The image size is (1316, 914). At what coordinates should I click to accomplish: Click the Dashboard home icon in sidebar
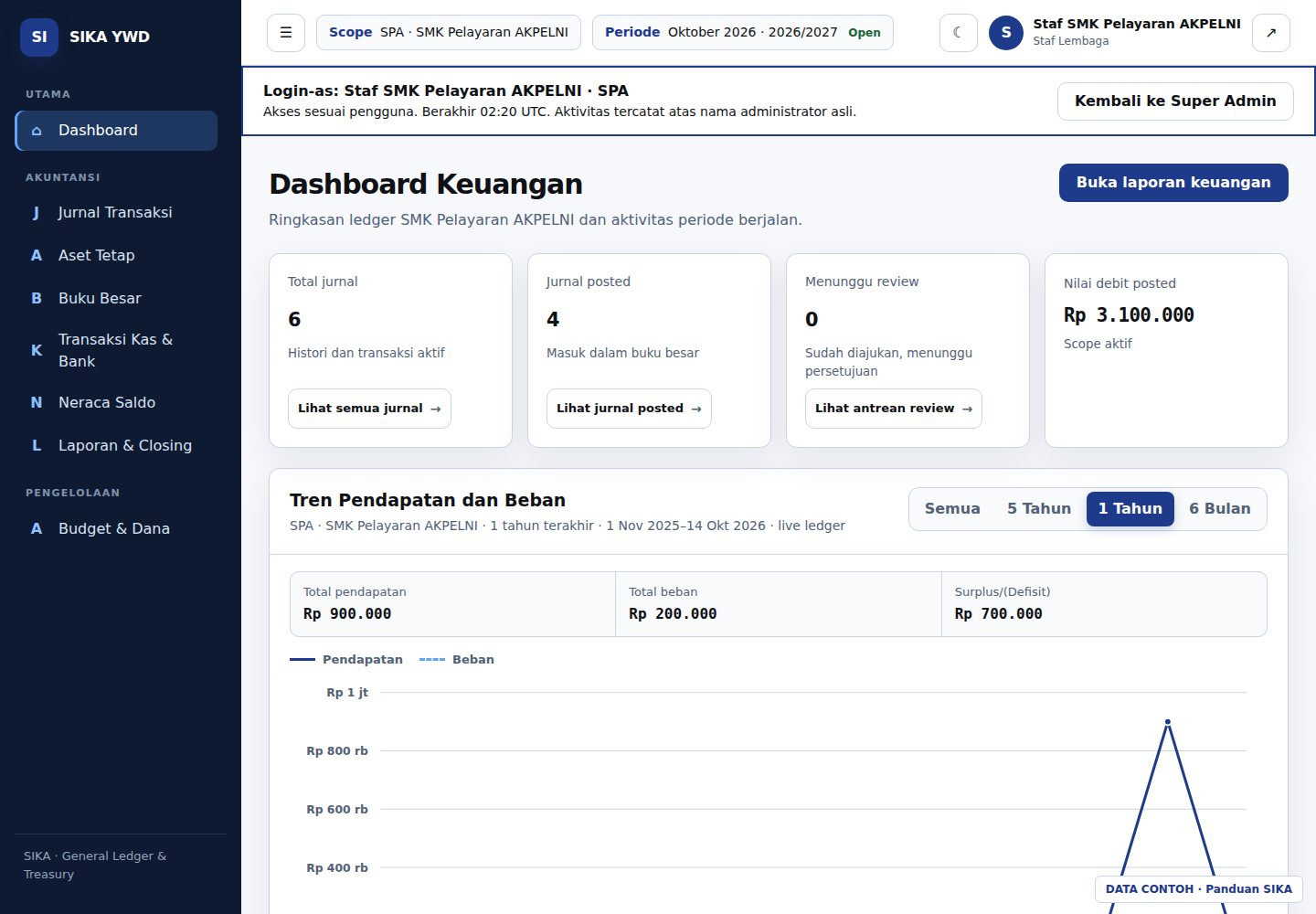(37, 131)
